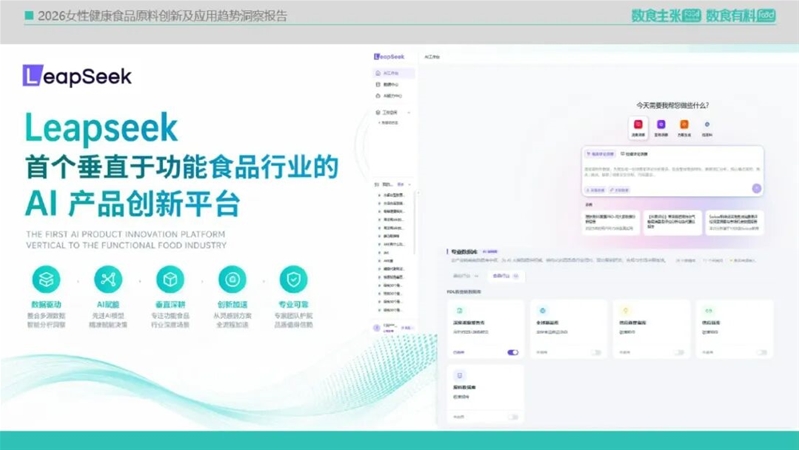Click the purple LeapSeek logo on the slide
Viewport: 799px width, 450px height.
pos(77,76)
